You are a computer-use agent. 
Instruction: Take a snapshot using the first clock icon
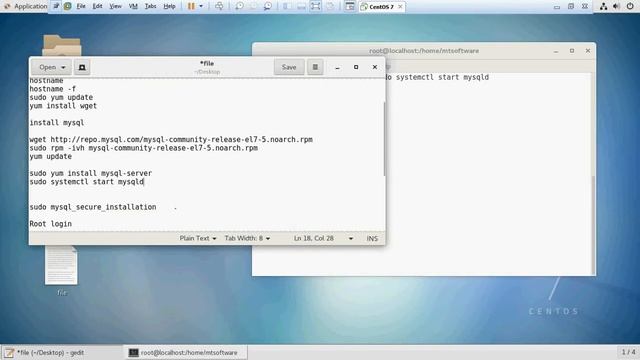(240, 6)
